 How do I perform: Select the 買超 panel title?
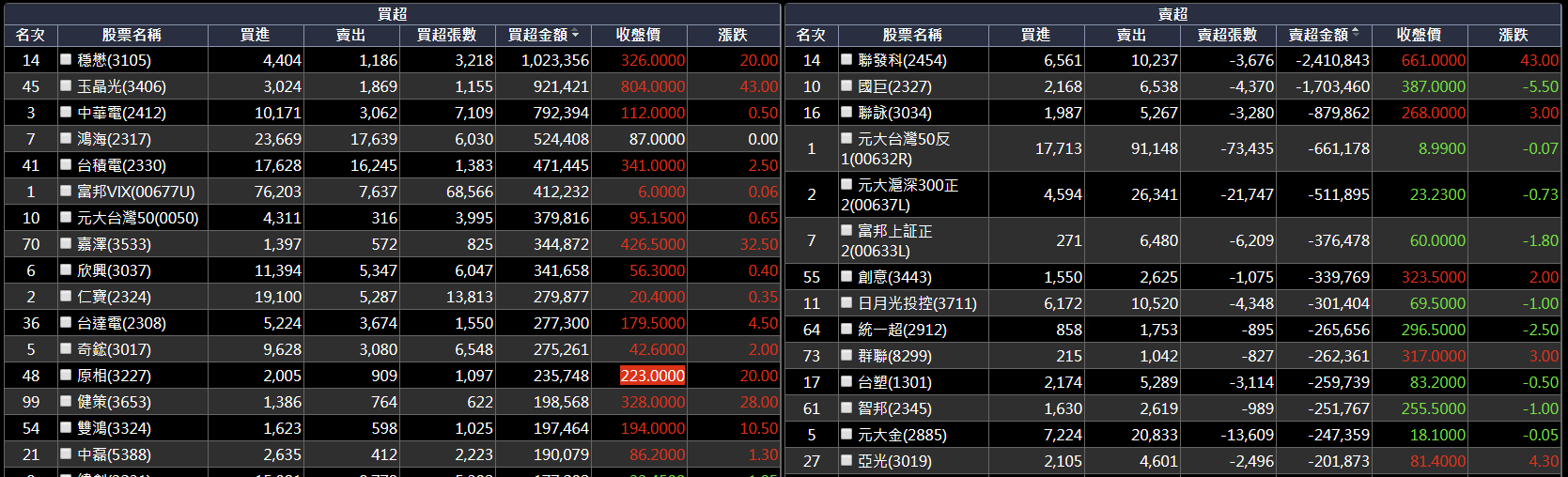pos(392,13)
